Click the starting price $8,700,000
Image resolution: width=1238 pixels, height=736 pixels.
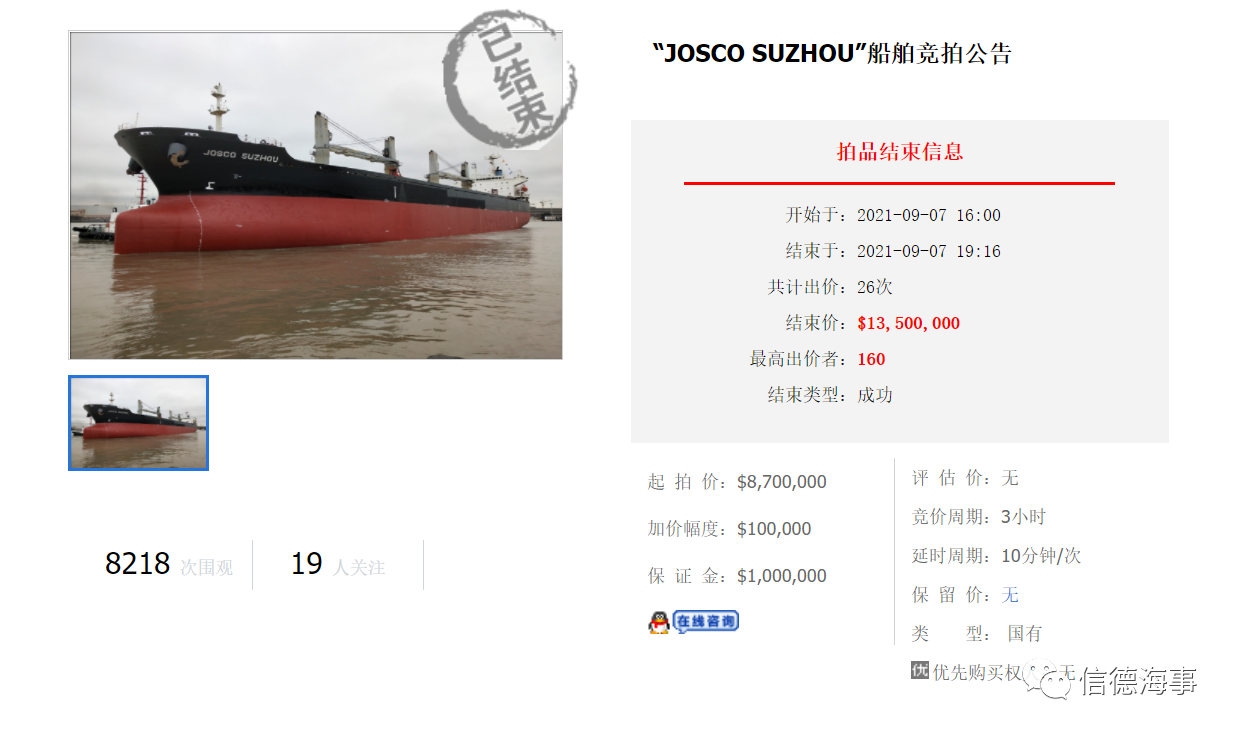pos(782,482)
